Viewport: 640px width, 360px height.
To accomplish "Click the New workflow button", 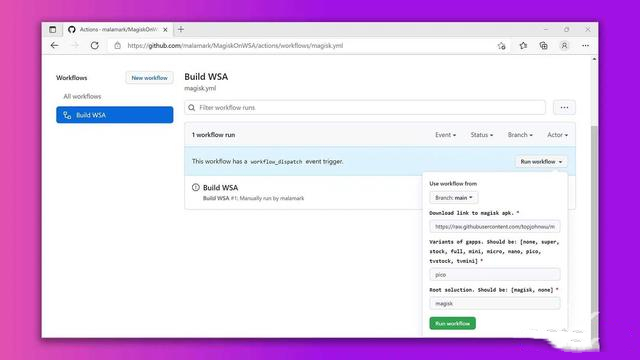I will click(x=149, y=78).
